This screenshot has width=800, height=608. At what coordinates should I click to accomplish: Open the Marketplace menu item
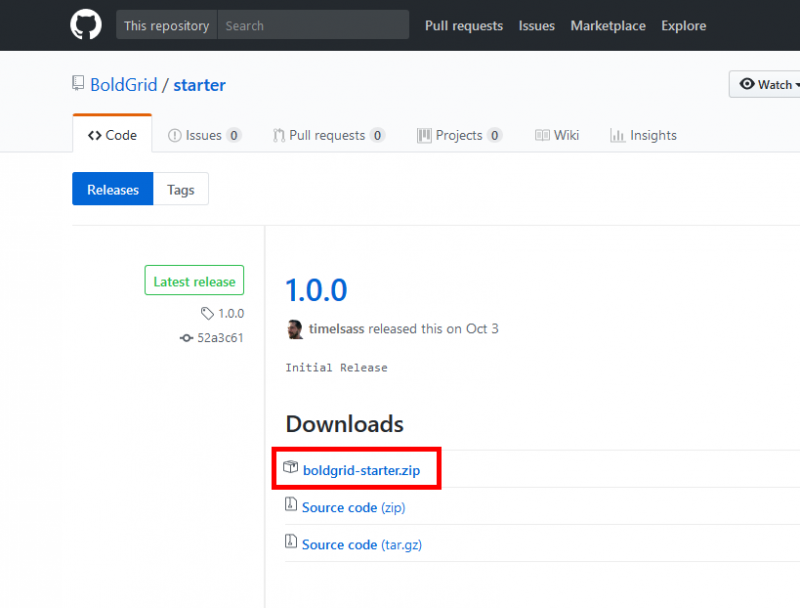click(x=608, y=26)
